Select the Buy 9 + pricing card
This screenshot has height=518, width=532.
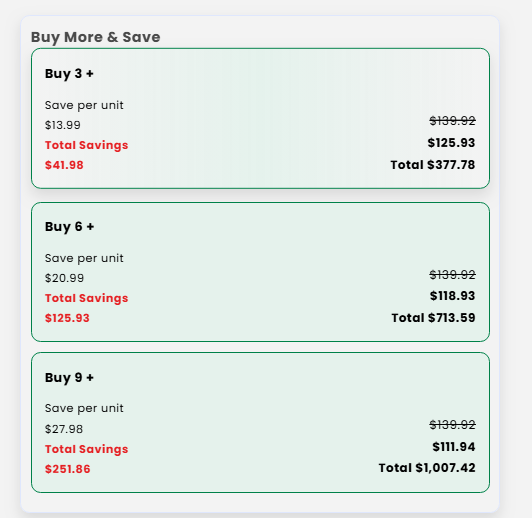click(x=260, y=422)
